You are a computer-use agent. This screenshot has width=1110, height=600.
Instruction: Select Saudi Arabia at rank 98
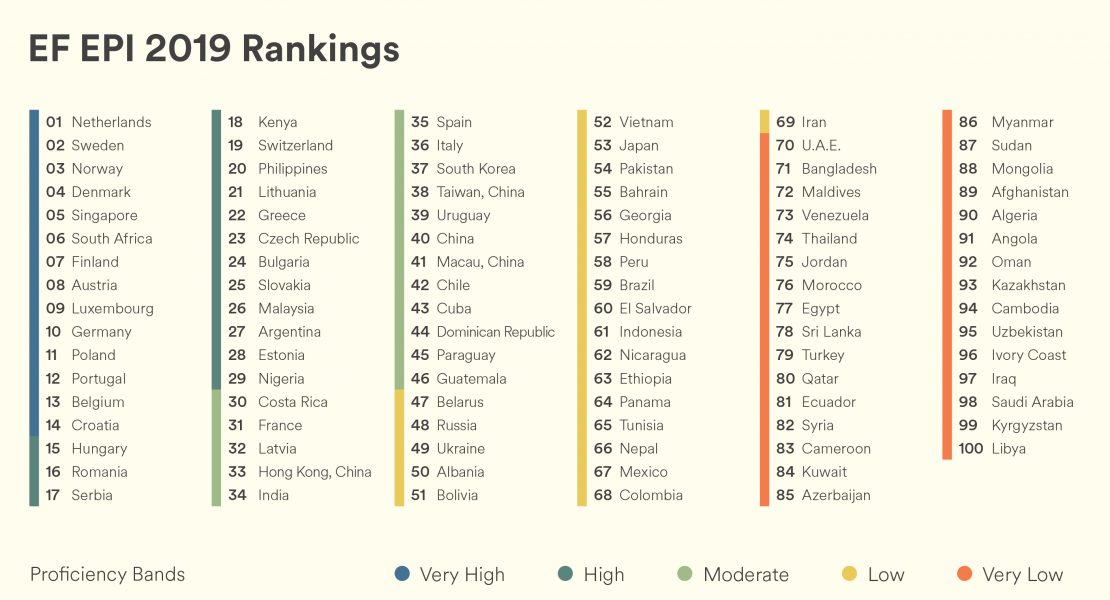1032,402
